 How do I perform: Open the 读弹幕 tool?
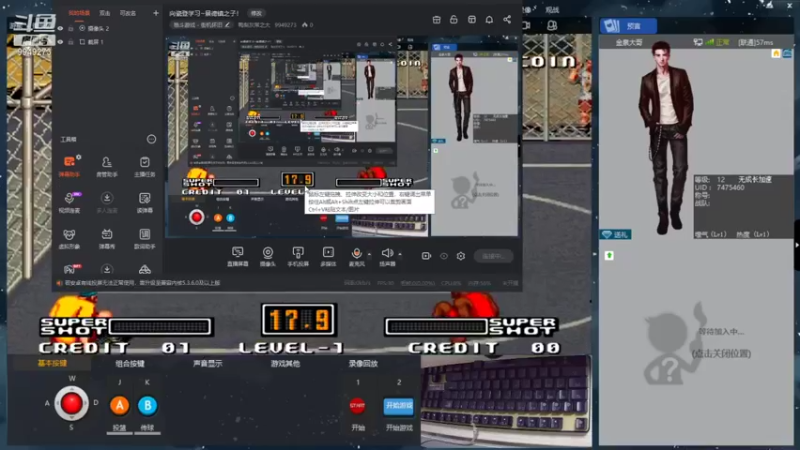point(144,202)
